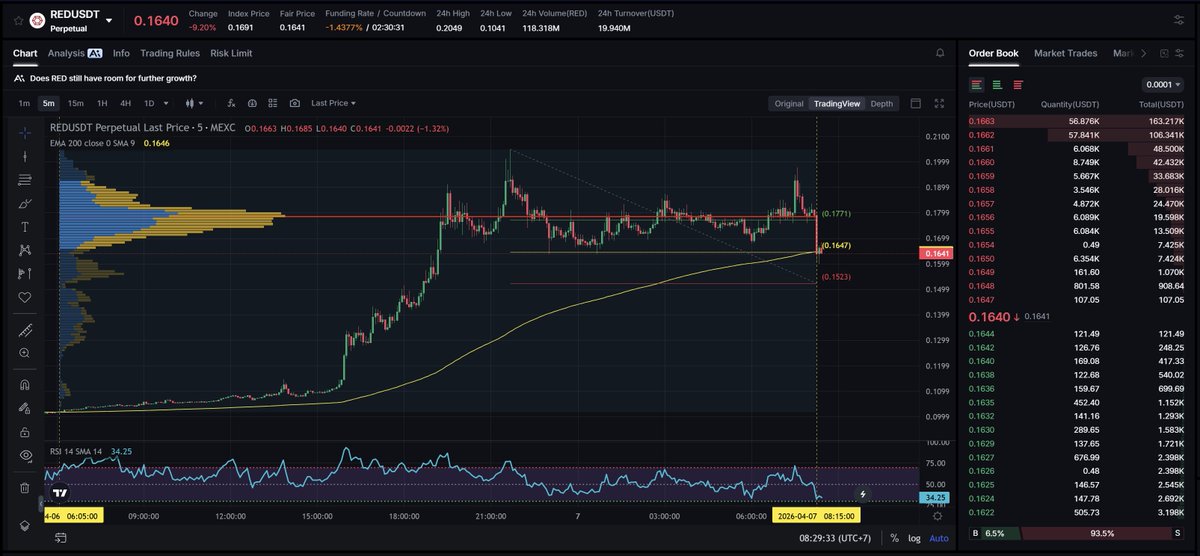Image resolution: width=1200 pixels, height=556 pixels.
Task: Open the forecasting and position tools
Action: [x=25, y=273]
